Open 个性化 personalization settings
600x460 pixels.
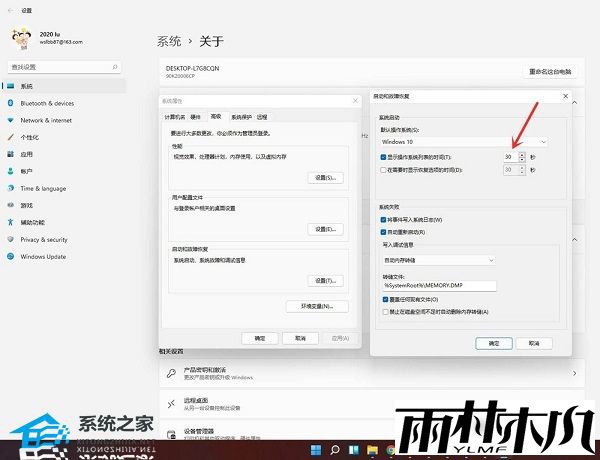(x=30, y=137)
